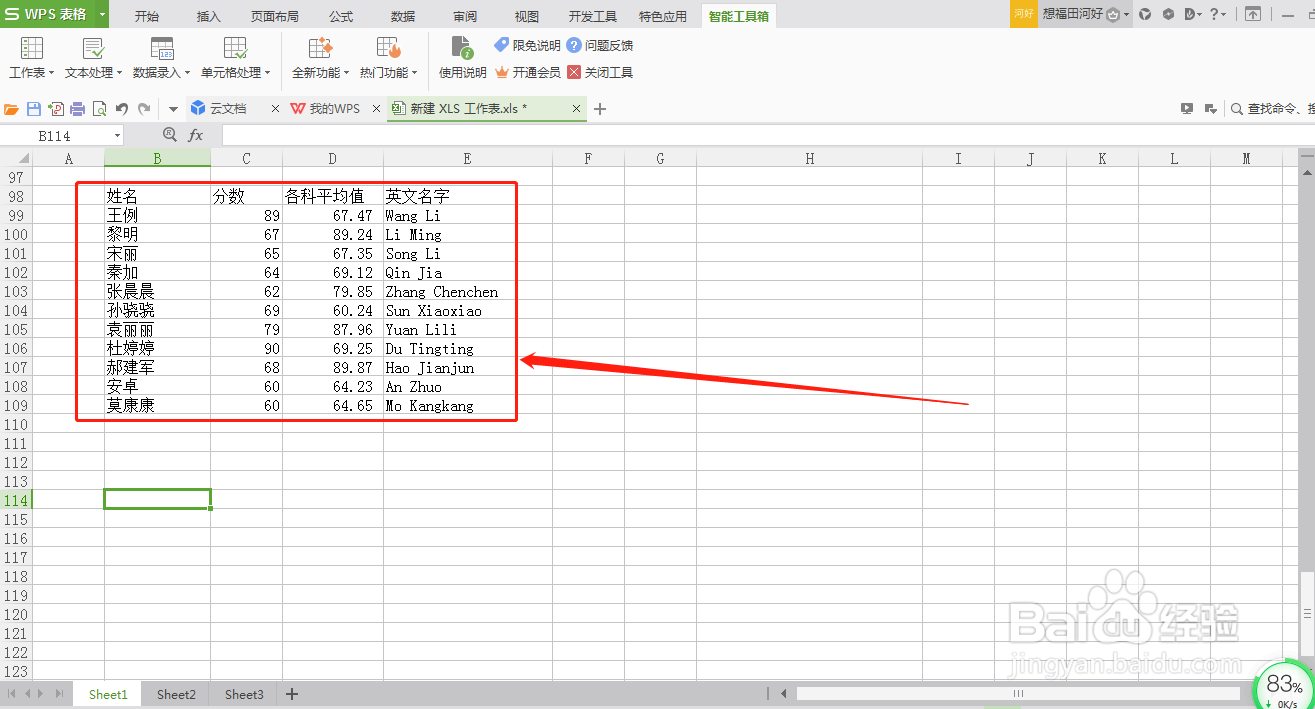Switch to Sheet3 tab
The height and width of the screenshot is (709, 1315).
(244, 694)
